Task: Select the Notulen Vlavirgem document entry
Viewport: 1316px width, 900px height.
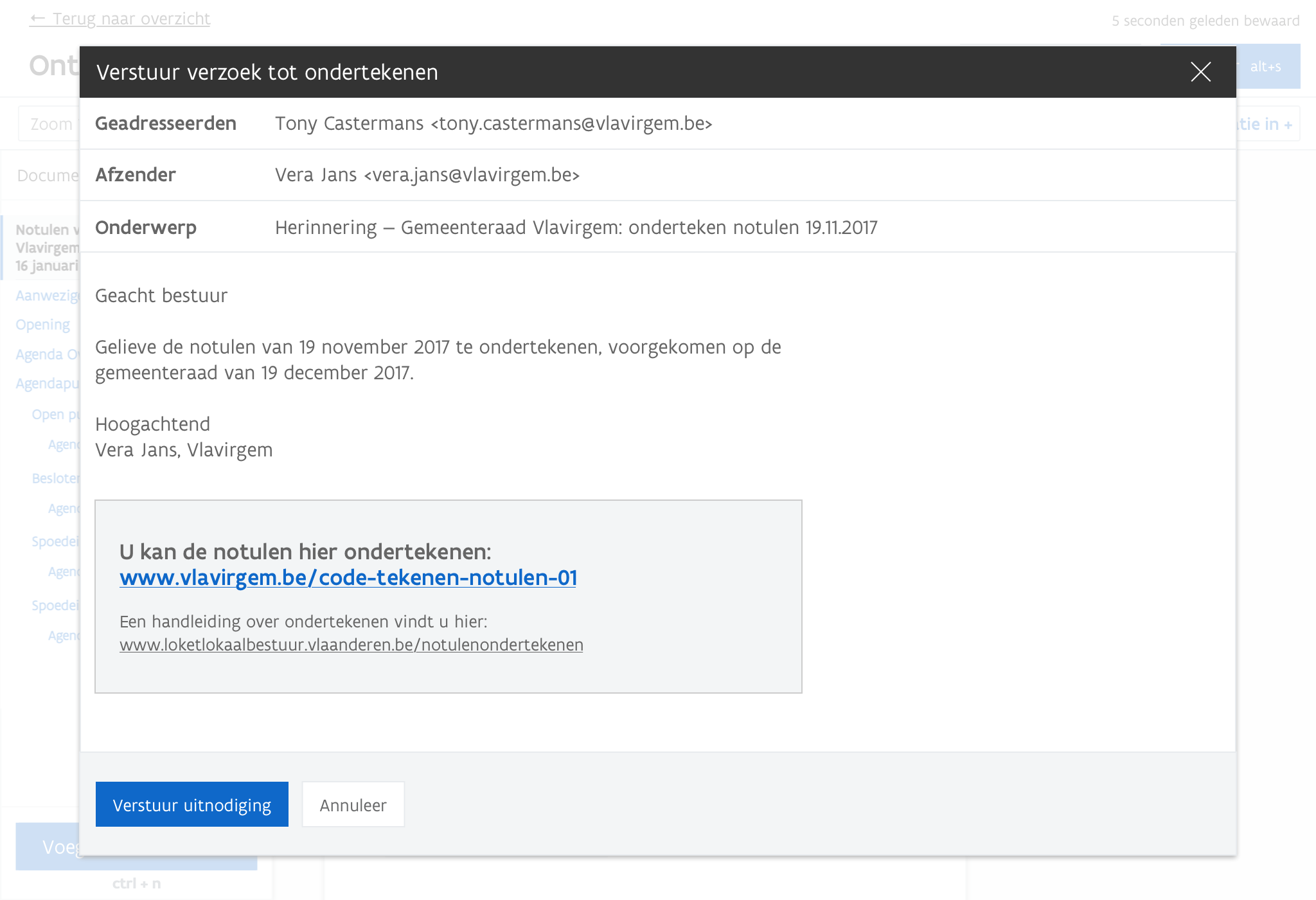Action: coord(46,248)
